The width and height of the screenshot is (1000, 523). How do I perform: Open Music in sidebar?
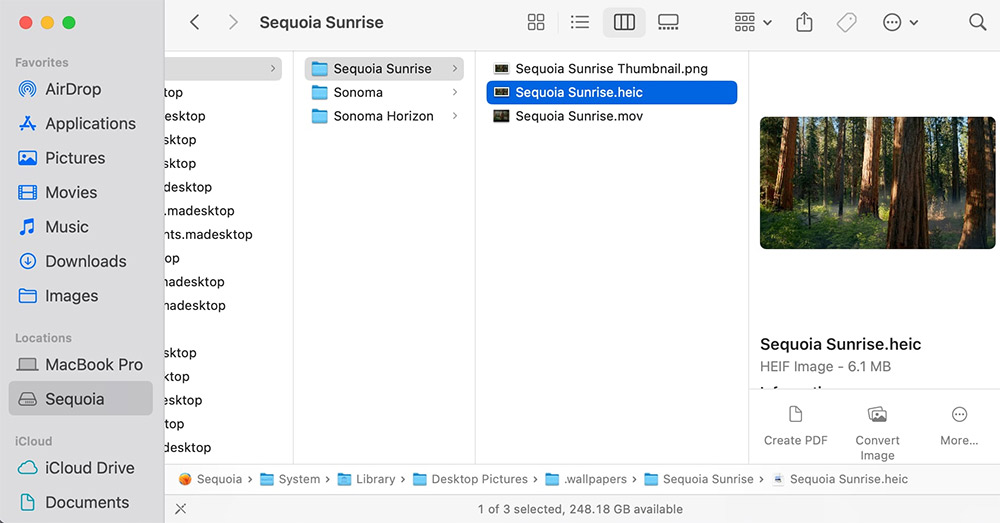(x=81, y=227)
